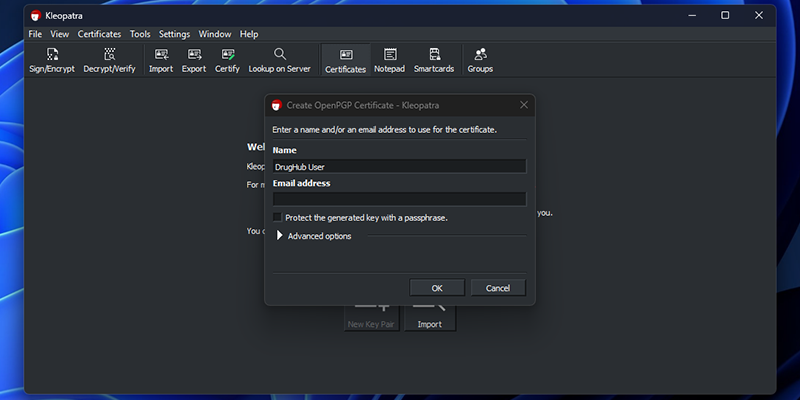Viewport: 800px width, 400px height.
Task: Enable passphrase protection for generated key
Action: [x=278, y=217]
